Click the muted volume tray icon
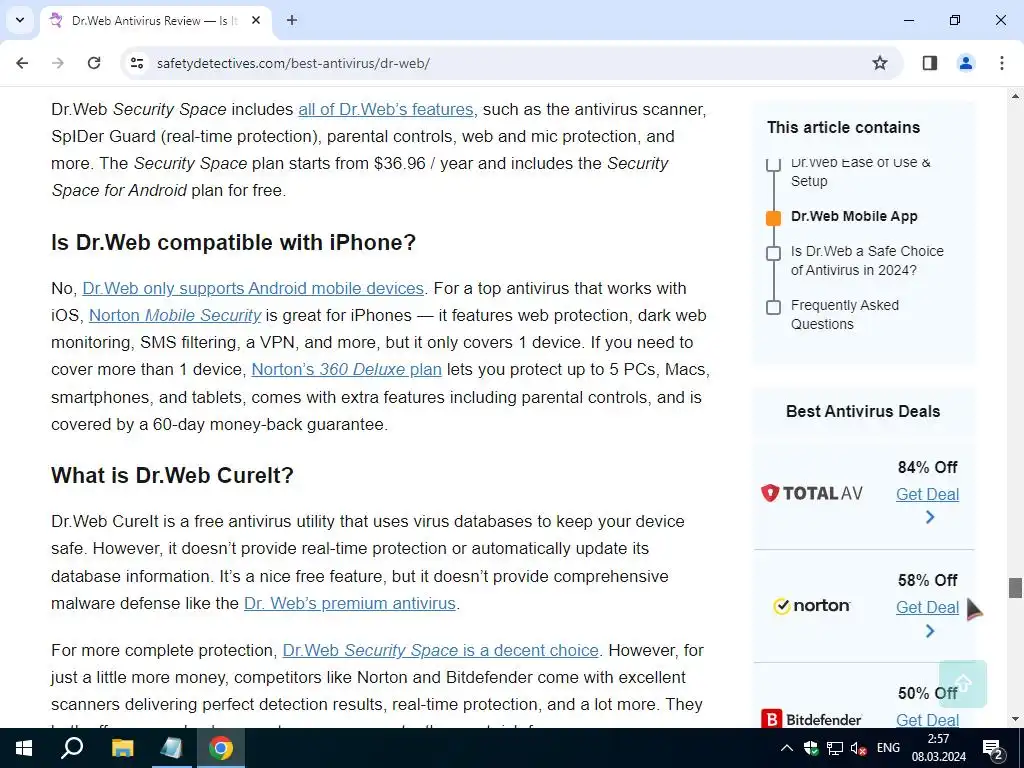 [x=859, y=748]
